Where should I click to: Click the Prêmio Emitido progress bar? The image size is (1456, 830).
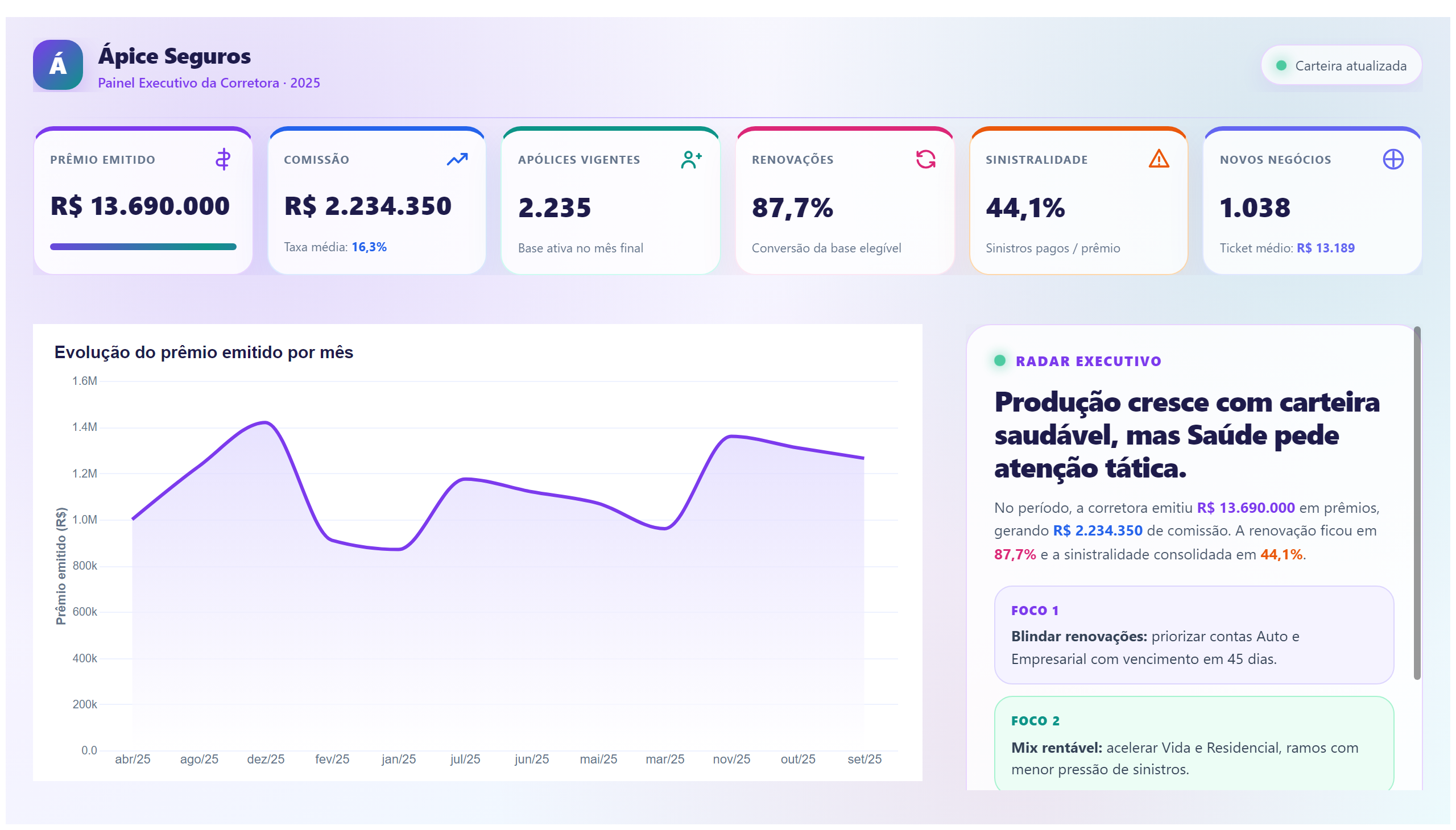(x=143, y=247)
